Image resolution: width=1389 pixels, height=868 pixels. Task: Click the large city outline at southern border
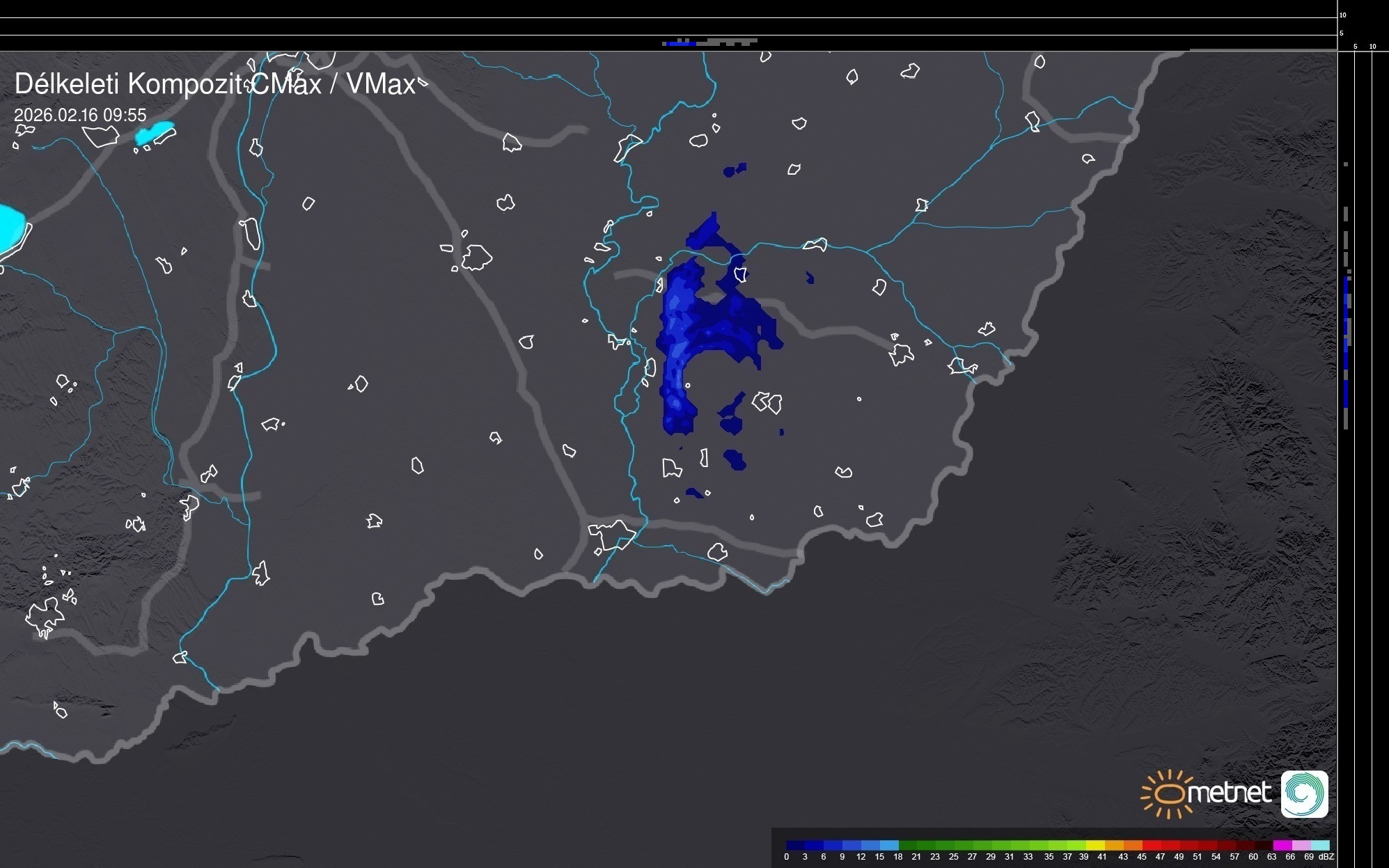tap(611, 535)
